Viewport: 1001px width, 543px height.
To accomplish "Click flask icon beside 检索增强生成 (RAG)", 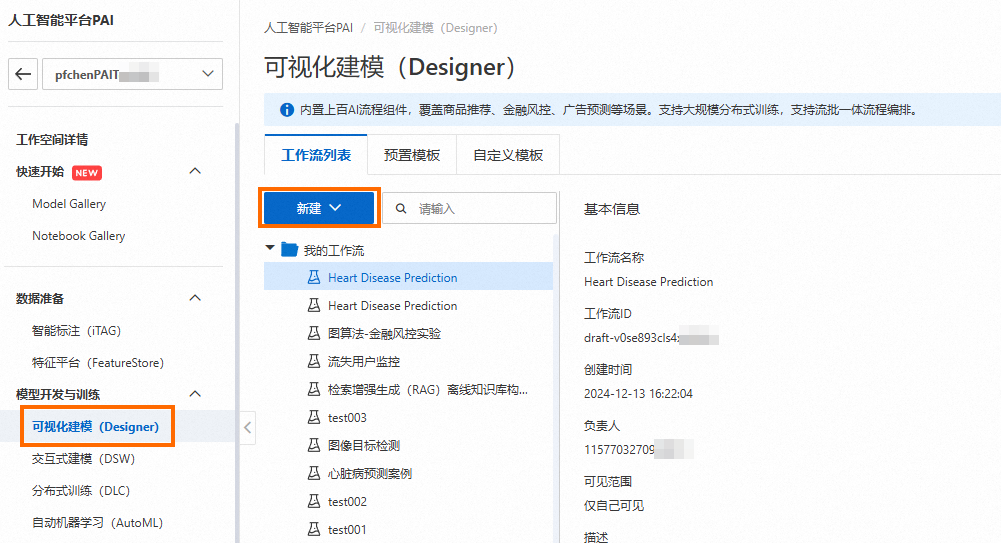I will (x=313, y=389).
